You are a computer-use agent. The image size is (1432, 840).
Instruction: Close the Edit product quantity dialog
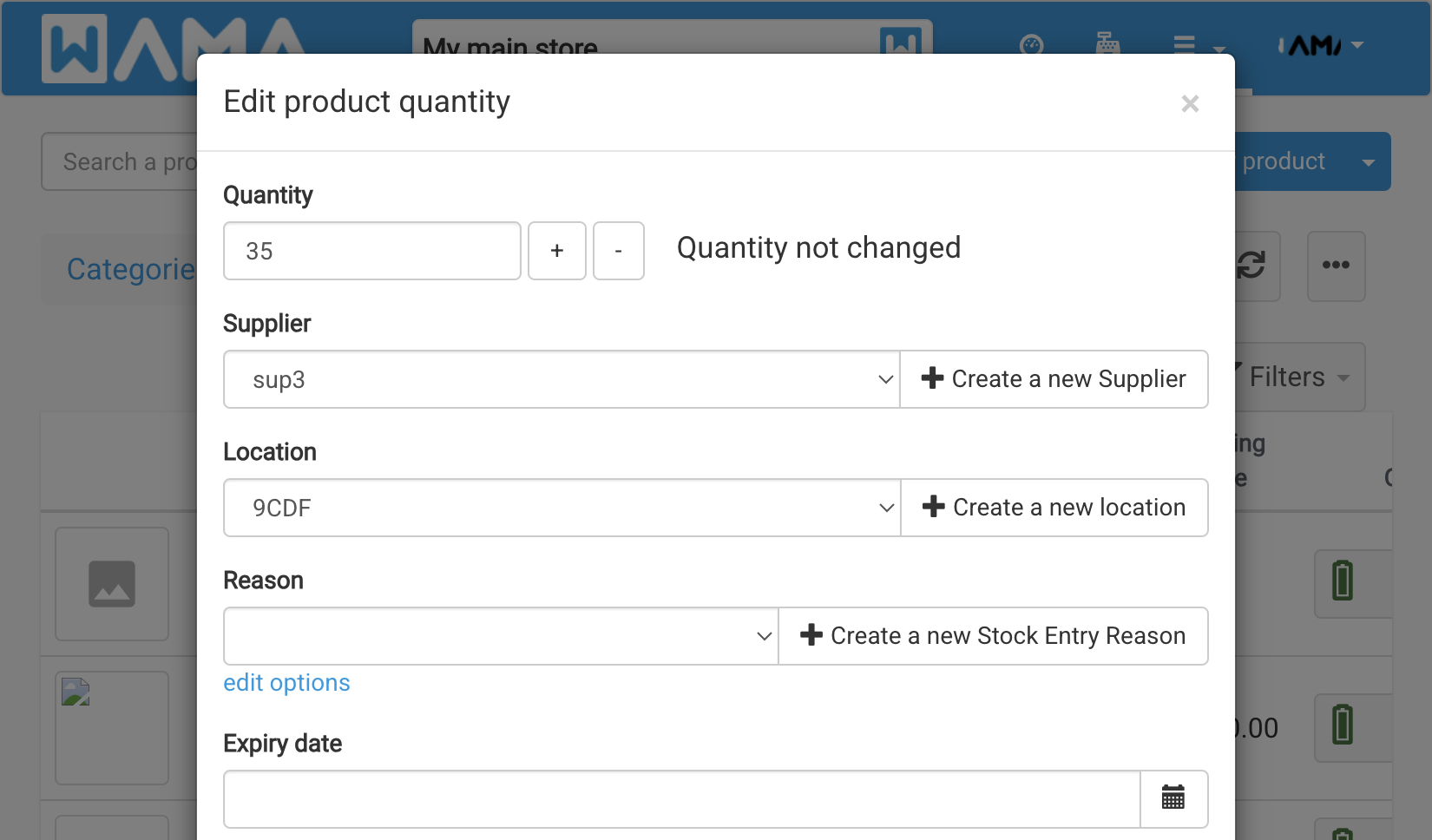(x=1190, y=104)
